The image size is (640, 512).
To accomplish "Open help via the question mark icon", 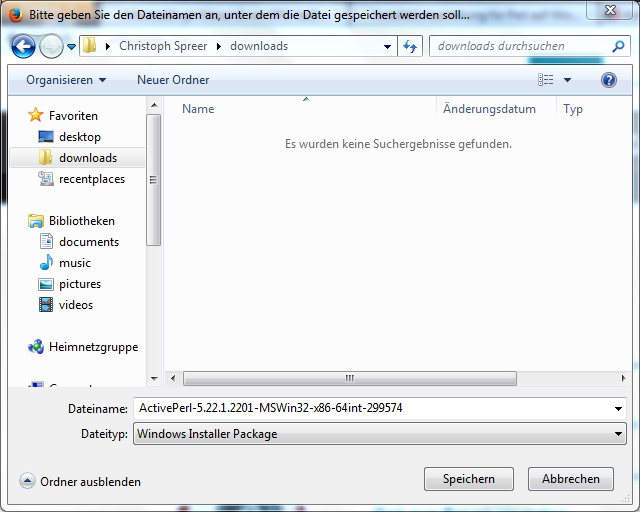I will tap(608, 80).
